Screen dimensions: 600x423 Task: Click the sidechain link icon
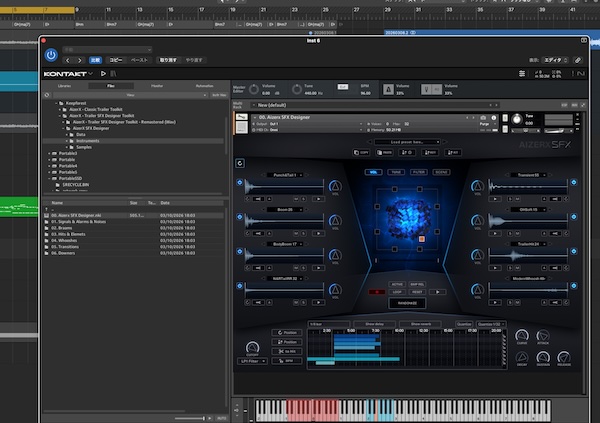coord(578,60)
